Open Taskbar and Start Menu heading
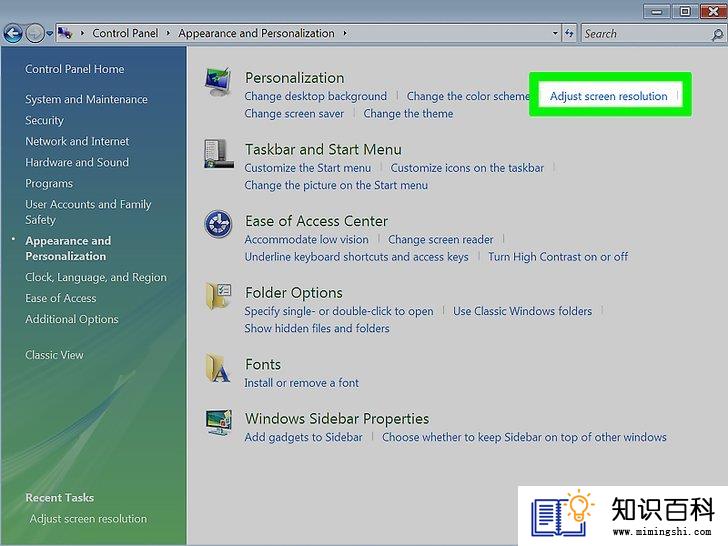This screenshot has width=728, height=546. [323, 150]
